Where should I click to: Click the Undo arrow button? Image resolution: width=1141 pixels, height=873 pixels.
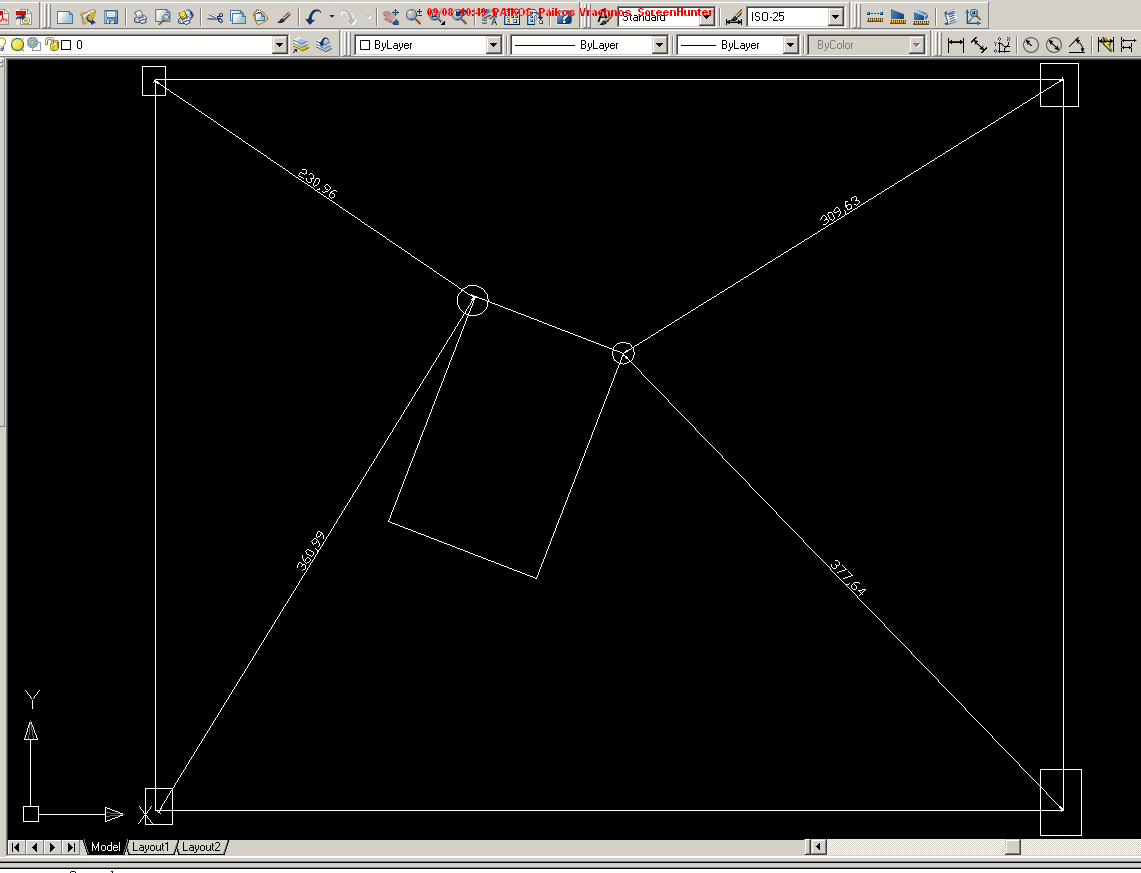click(x=313, y=17)
